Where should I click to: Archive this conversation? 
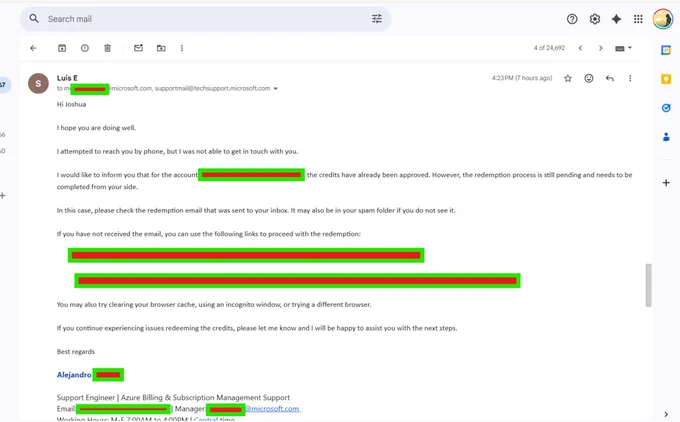(62, 48)
